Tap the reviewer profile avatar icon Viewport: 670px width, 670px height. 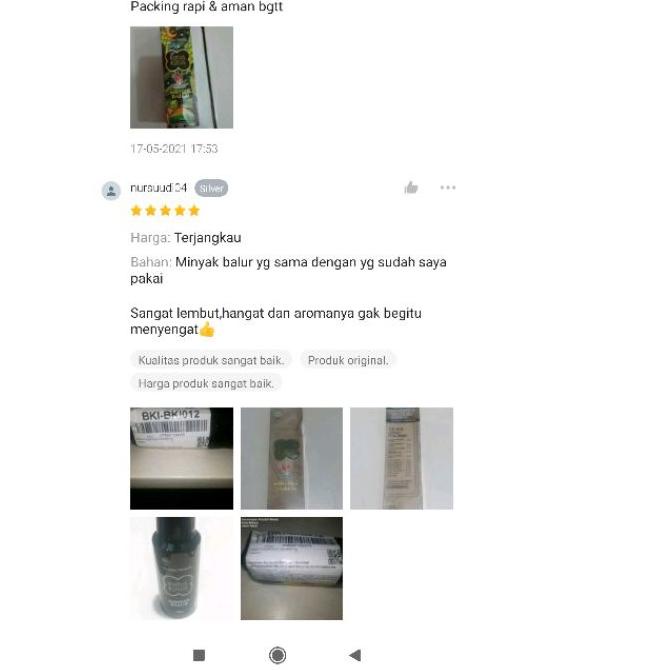111,191
